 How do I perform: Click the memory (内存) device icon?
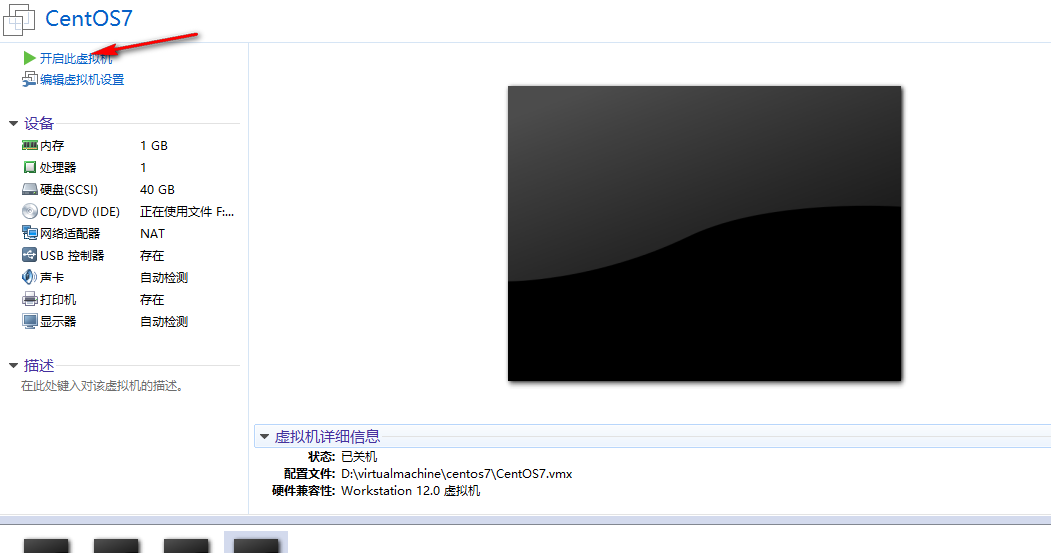(29, 145)
